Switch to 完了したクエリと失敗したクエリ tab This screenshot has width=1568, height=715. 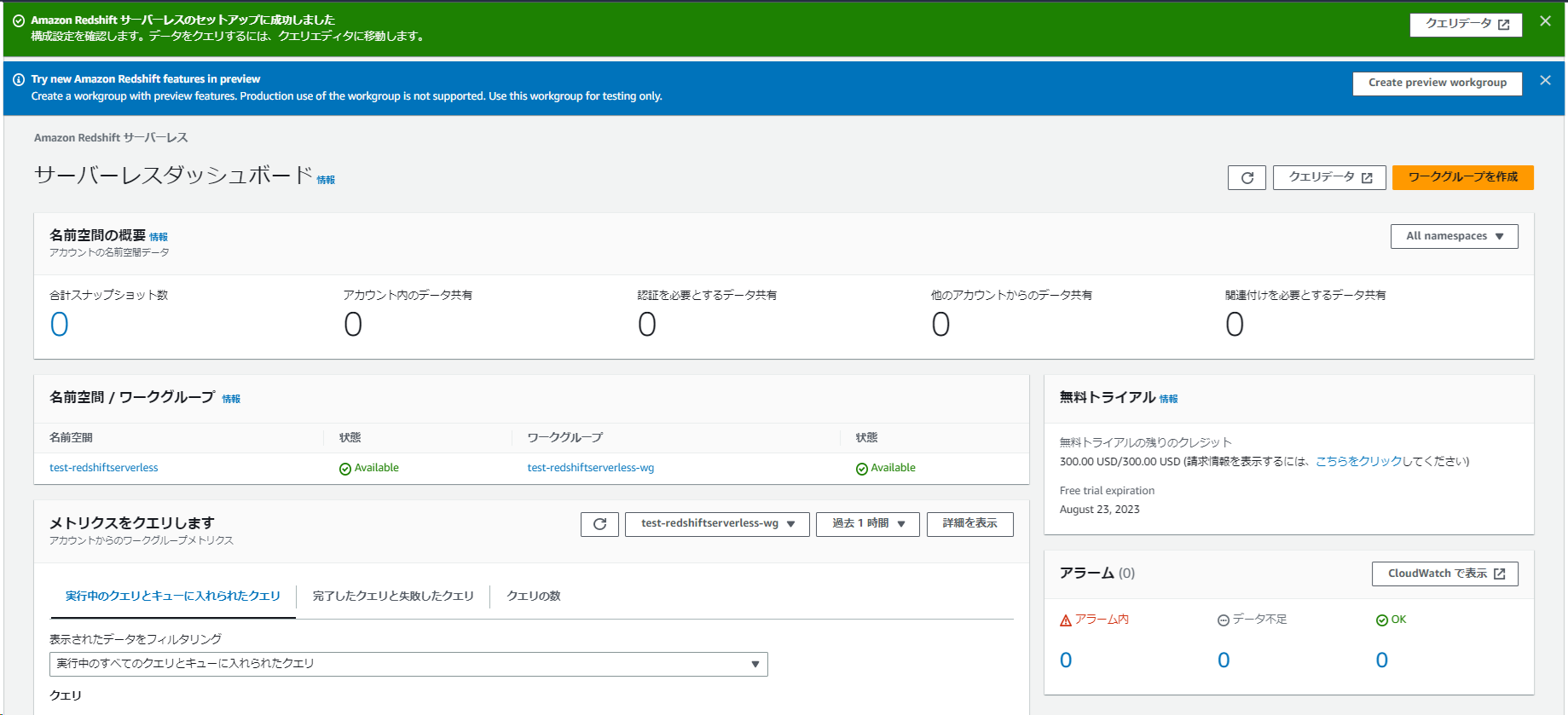[x=393, y=596]
